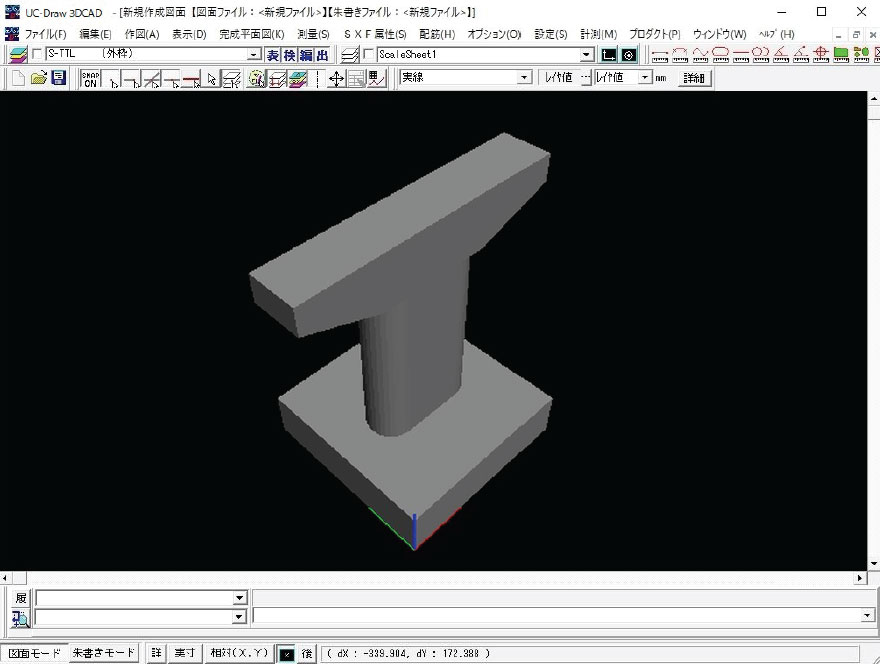Image resolution: width=880 pixels, height=664 pixels.
Task: Click the vertical scrollbar down arrow
Action: tap(874, 564)
